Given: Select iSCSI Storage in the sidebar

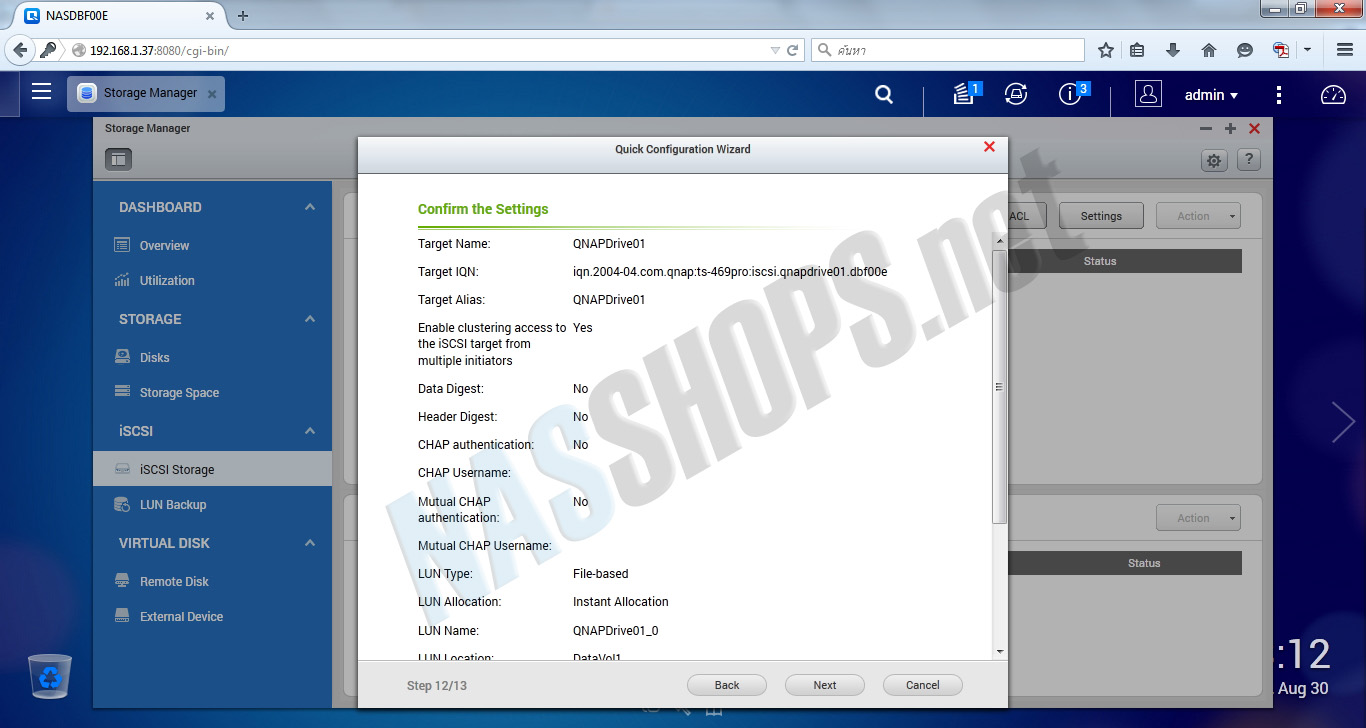Looking at the screenshot, I should coord(212,469).
